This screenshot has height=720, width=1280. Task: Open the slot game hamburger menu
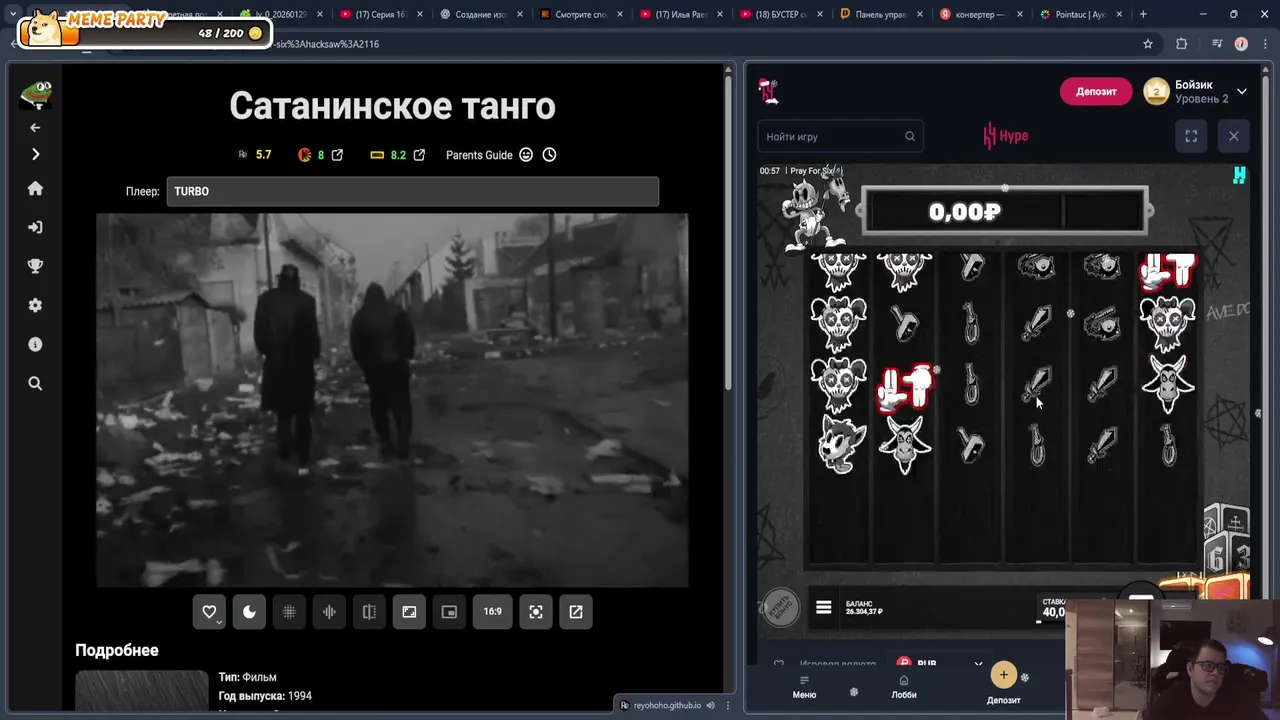click(823, 607)
